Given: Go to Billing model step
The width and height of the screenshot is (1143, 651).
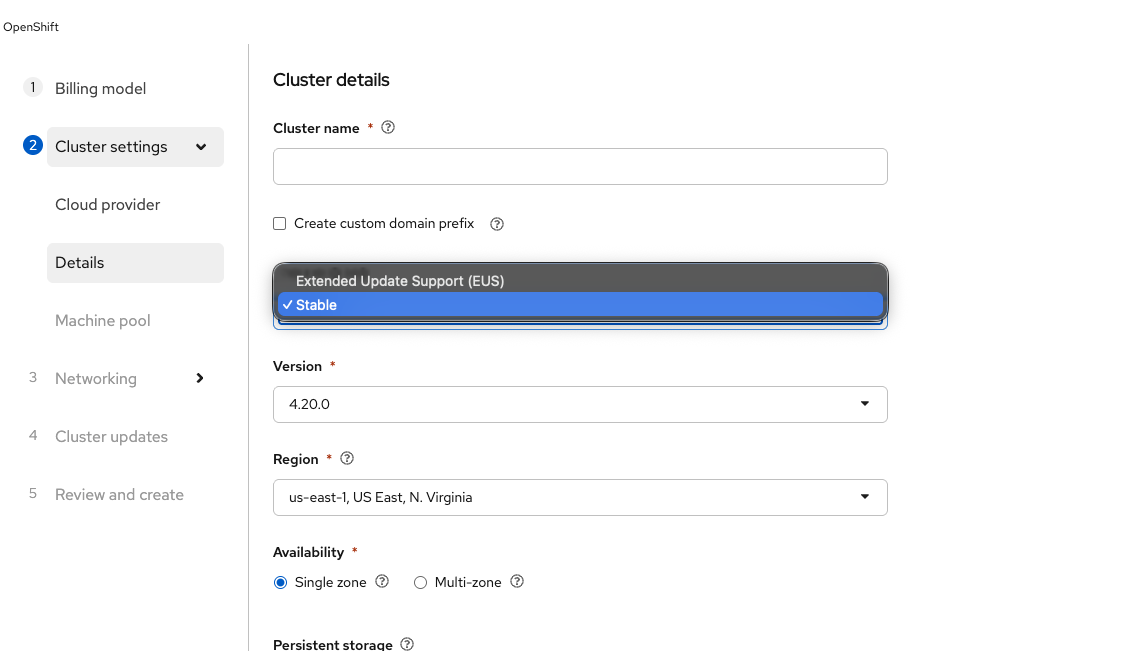Looking at the screenshot, I should (x=100, y=89).
